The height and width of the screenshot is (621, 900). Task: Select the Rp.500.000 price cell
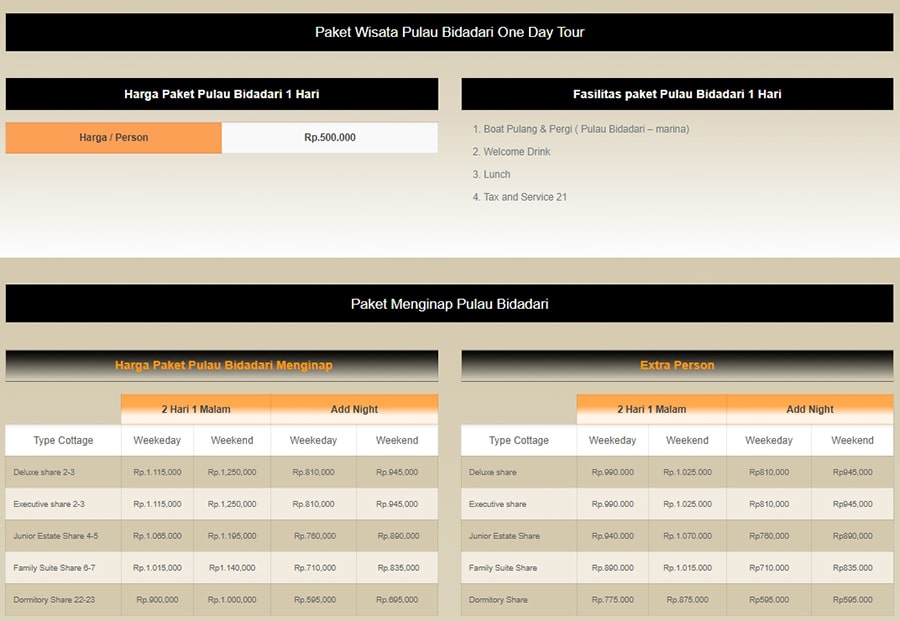pyautogui.click(x=329, y=138)
